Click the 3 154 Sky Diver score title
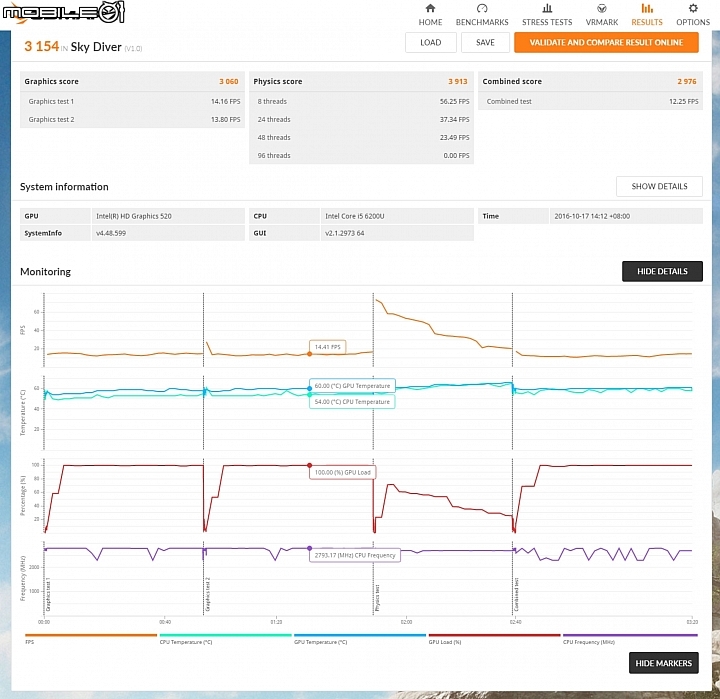This screenshot has width=720, height=699. click(83, 46)
